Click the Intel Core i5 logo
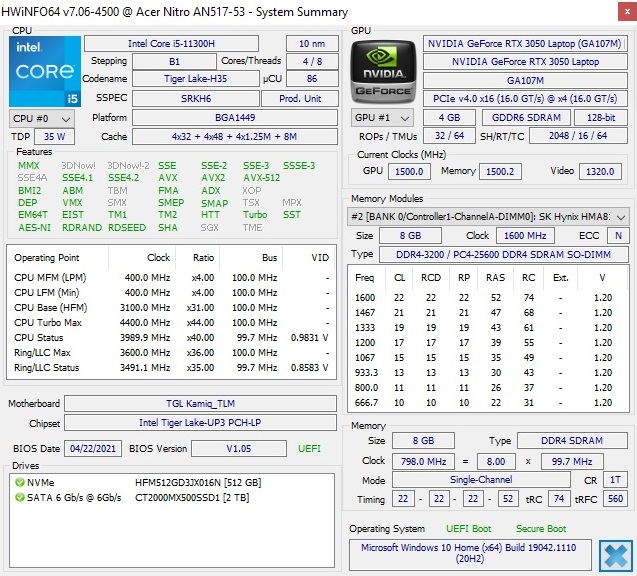 click(x=43, y=71)
